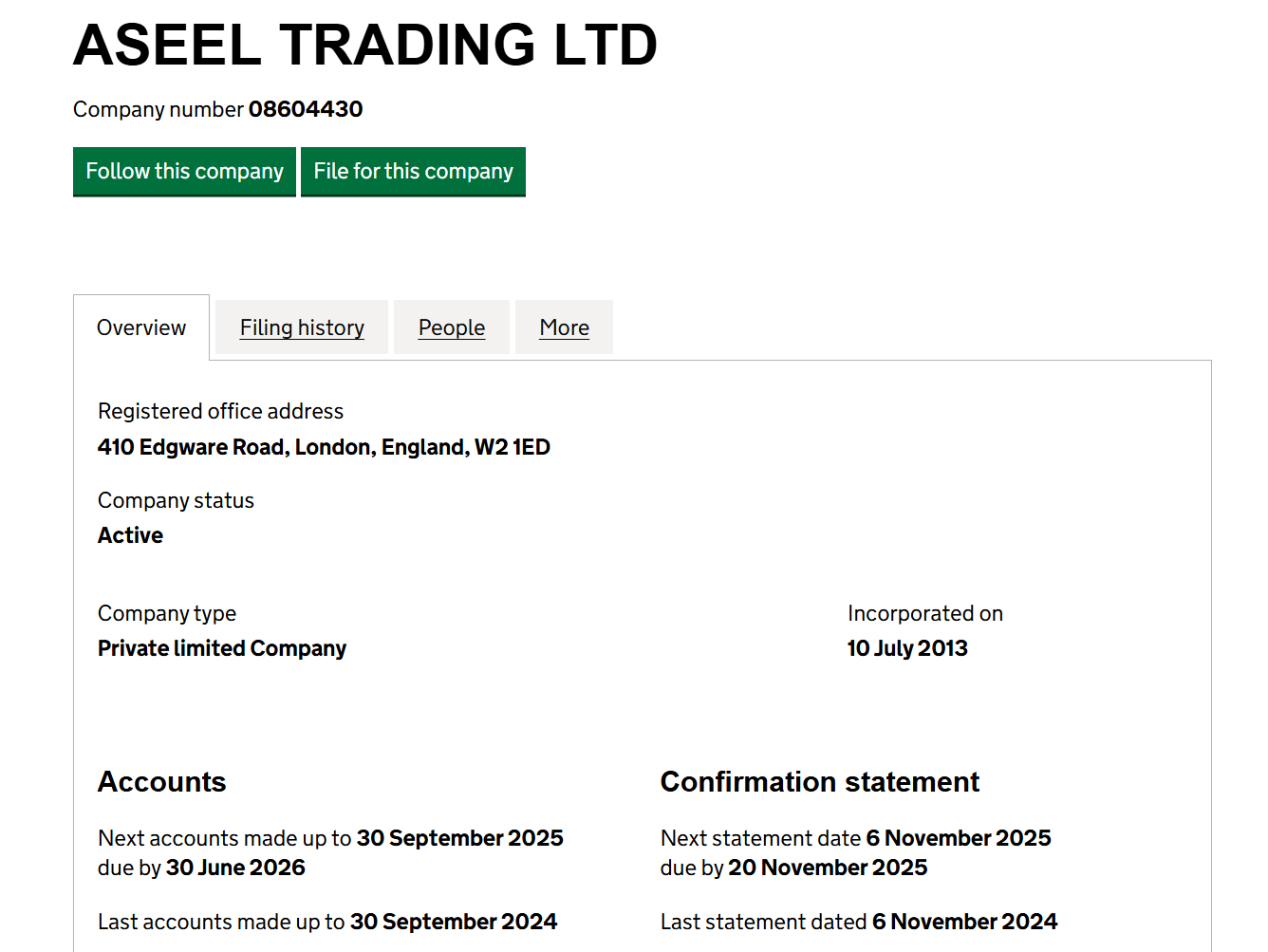This screenshot has width=1268, height=952.
Task: Click last accounts date 30 September 2024
Action: click(x=453, y=922)
